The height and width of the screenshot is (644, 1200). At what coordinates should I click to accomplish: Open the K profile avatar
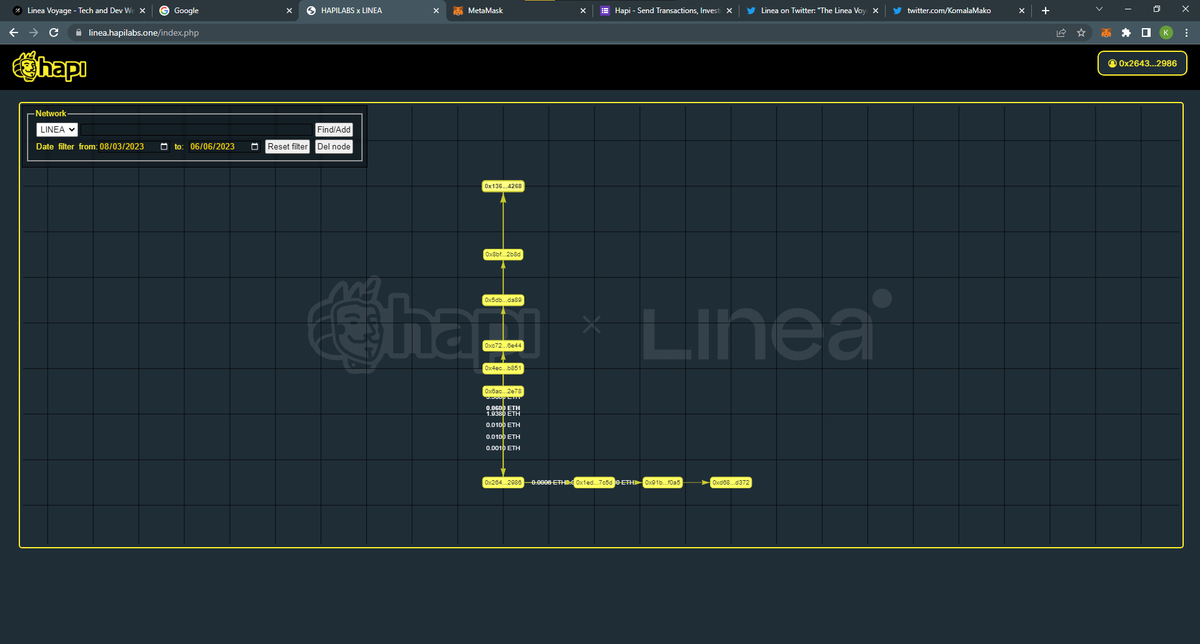(x=1166, y=32)
